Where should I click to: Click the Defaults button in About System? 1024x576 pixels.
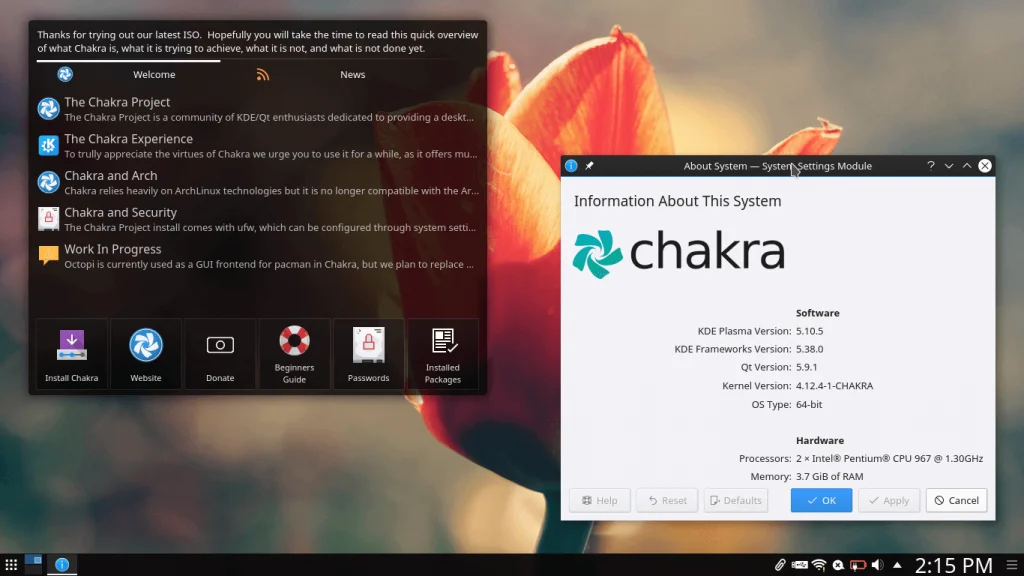(x=735, y=500)
